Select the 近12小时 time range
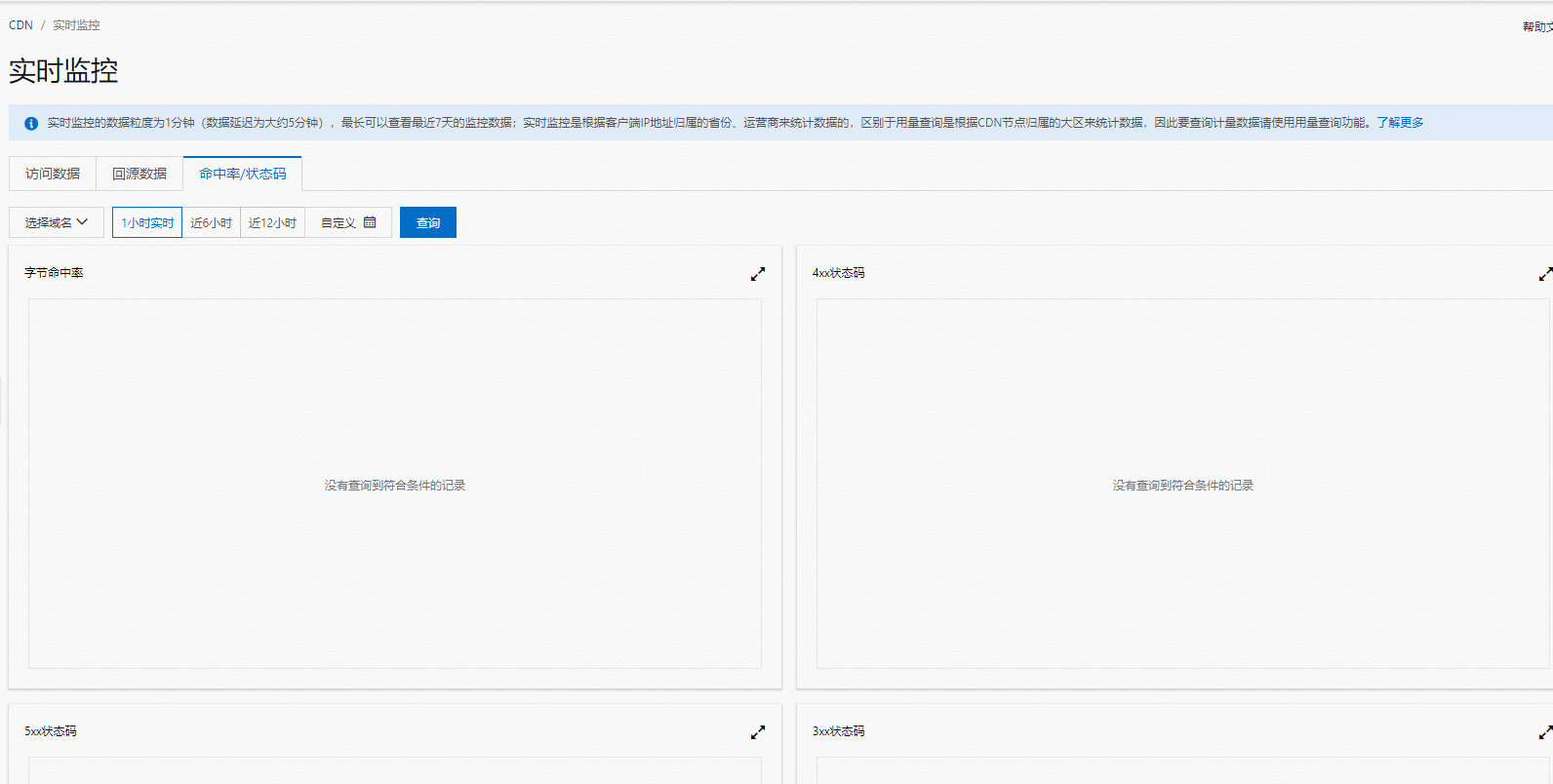1553x784 pixels. 273,222
